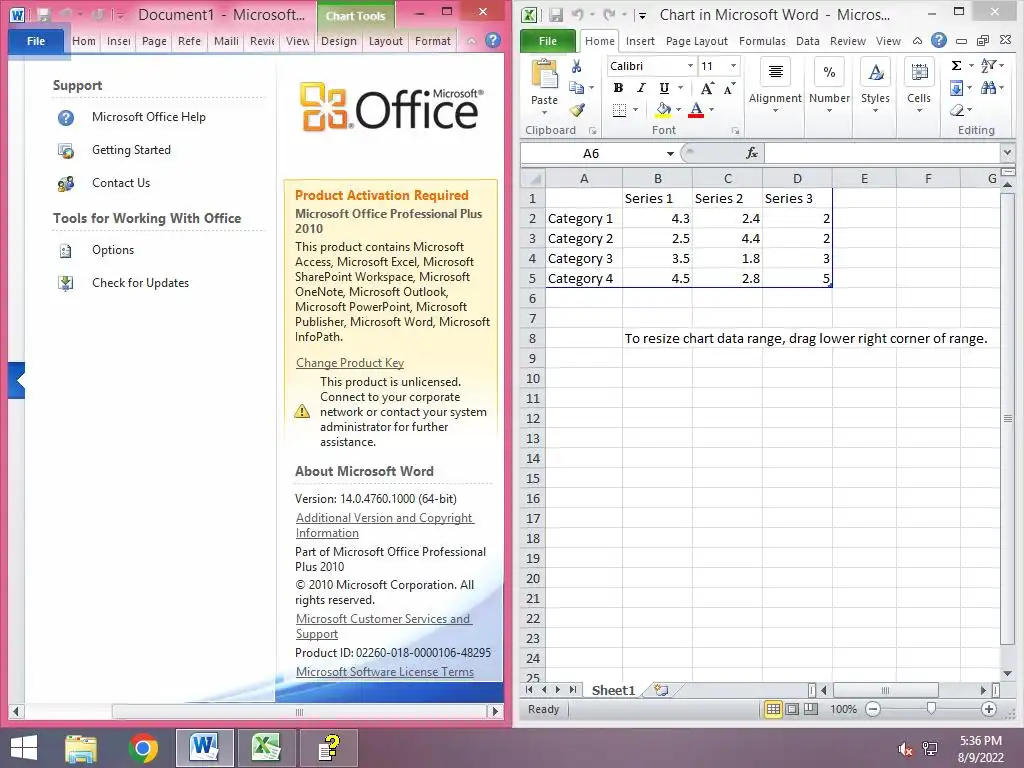The height and width of the screenshot is (768, 1024).
Task: Open Microsoft Software License Terms link
Action: point(385,671)
